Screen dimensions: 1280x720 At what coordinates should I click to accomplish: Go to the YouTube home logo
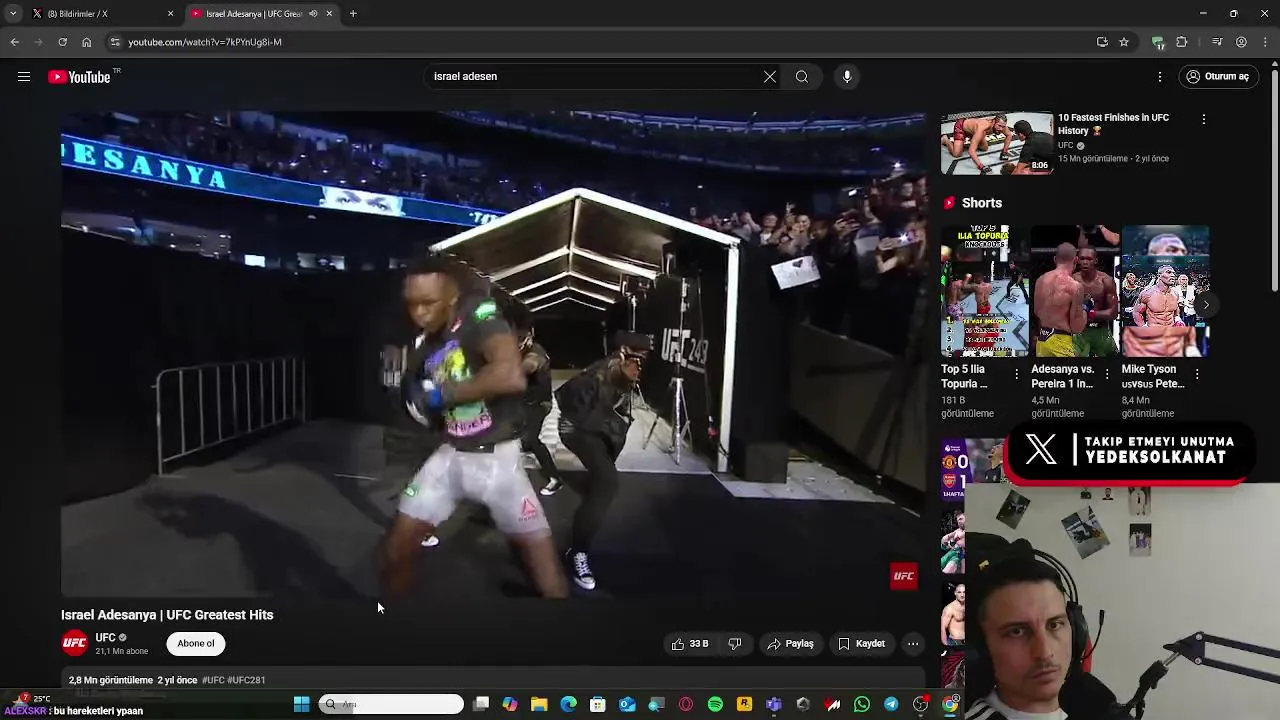point(80,77)
